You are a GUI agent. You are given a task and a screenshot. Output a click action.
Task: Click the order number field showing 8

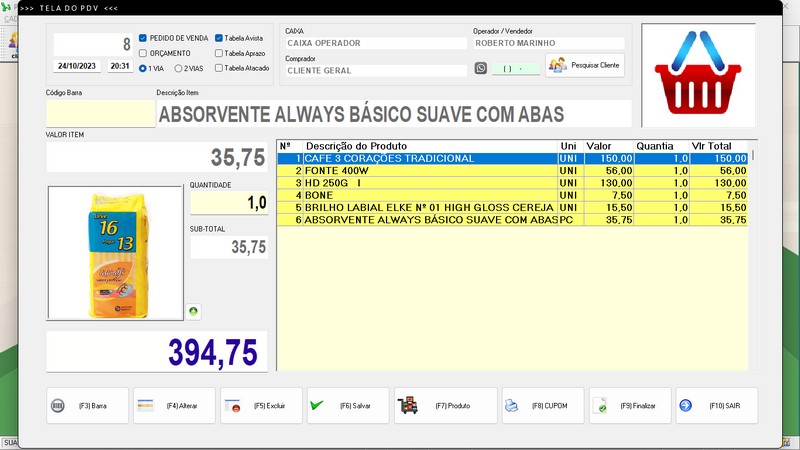click(93, 44)
